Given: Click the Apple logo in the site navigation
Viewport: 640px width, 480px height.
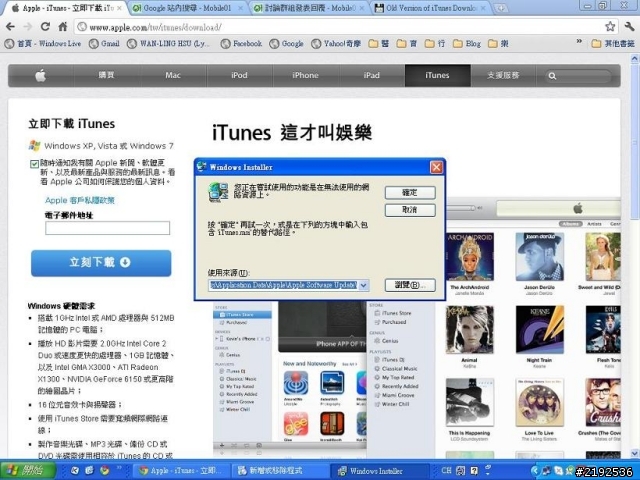Looking at the screenshot, I should click(40, 75).
